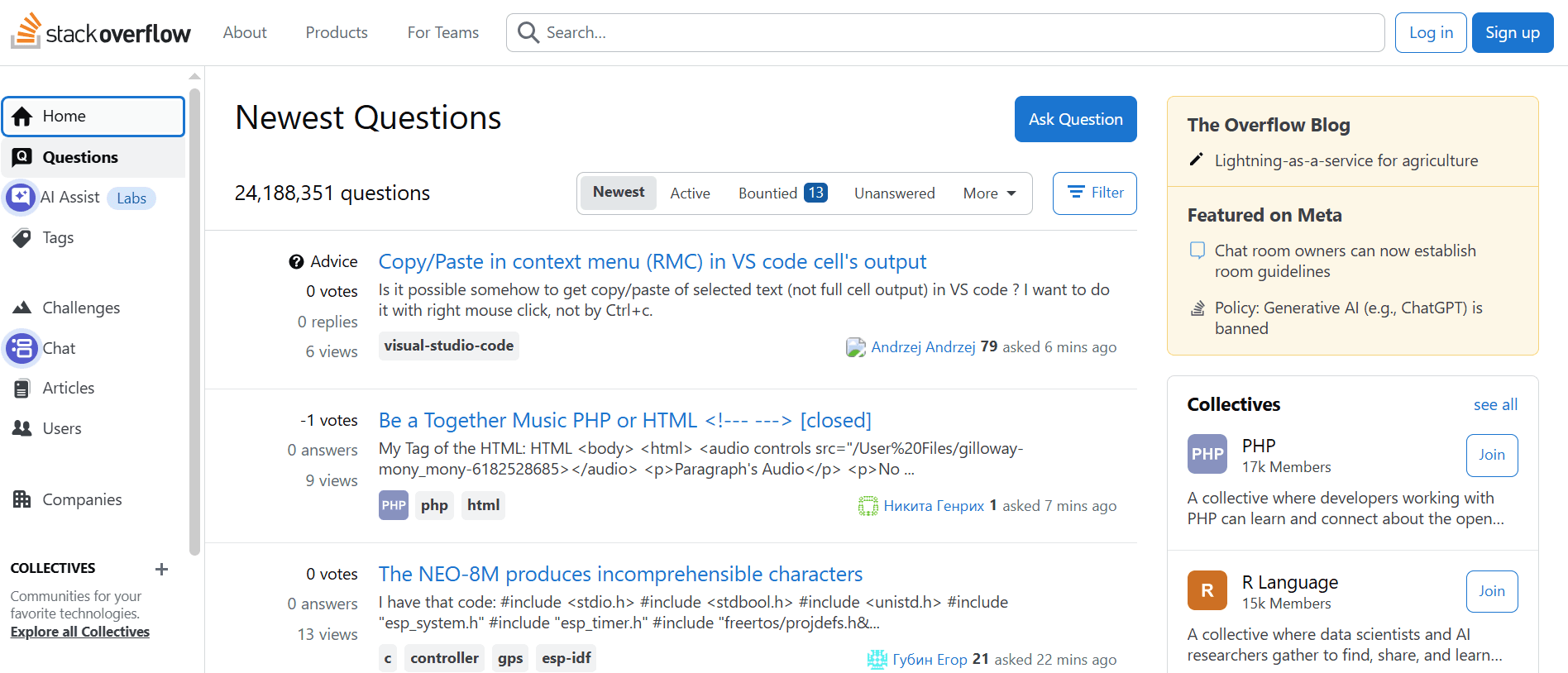The height and width of the screenshot is (673, 1568).
Task: Switch to the Bountied tab
Action: [x=782, y=193]
